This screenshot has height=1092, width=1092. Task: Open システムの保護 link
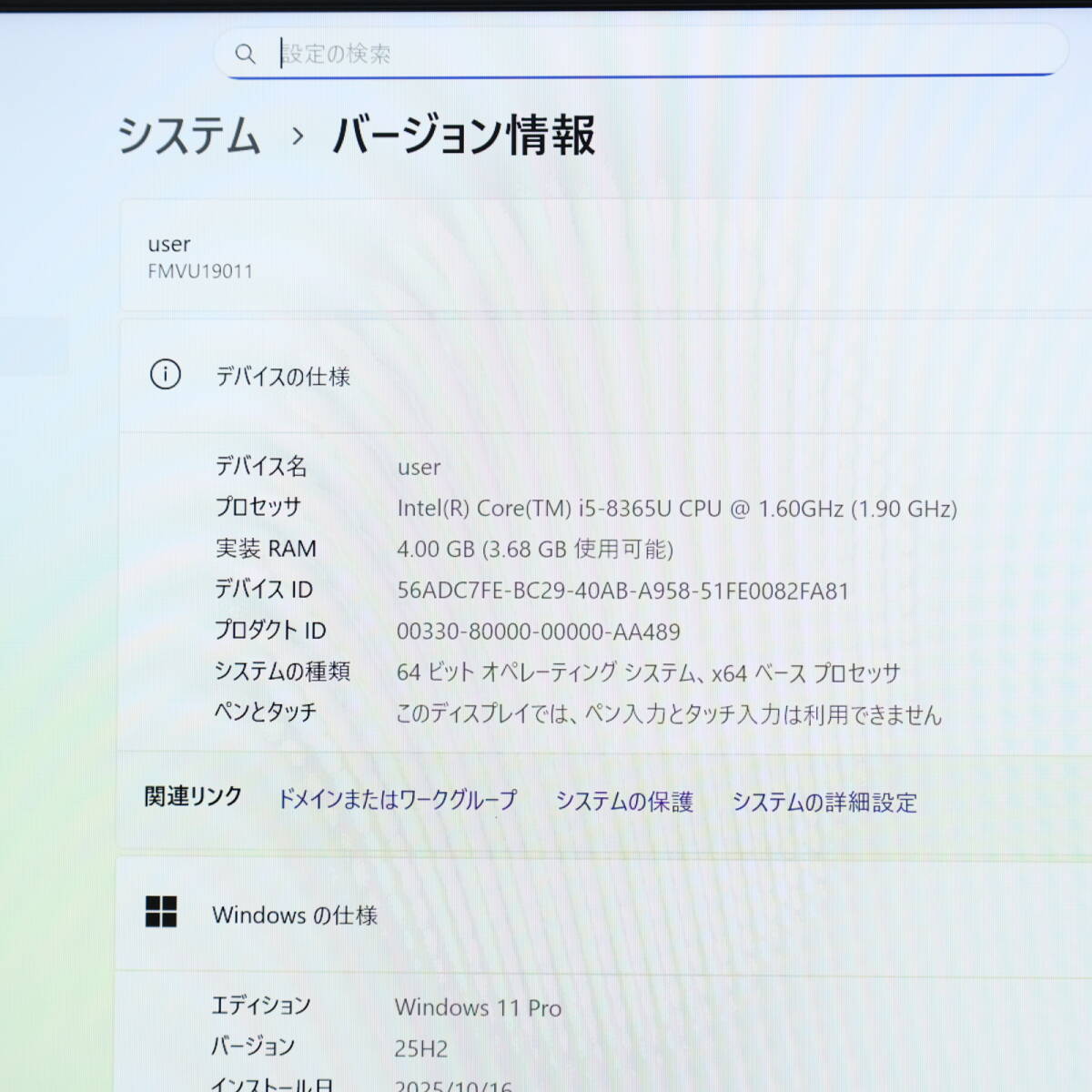tap(624, 802)
